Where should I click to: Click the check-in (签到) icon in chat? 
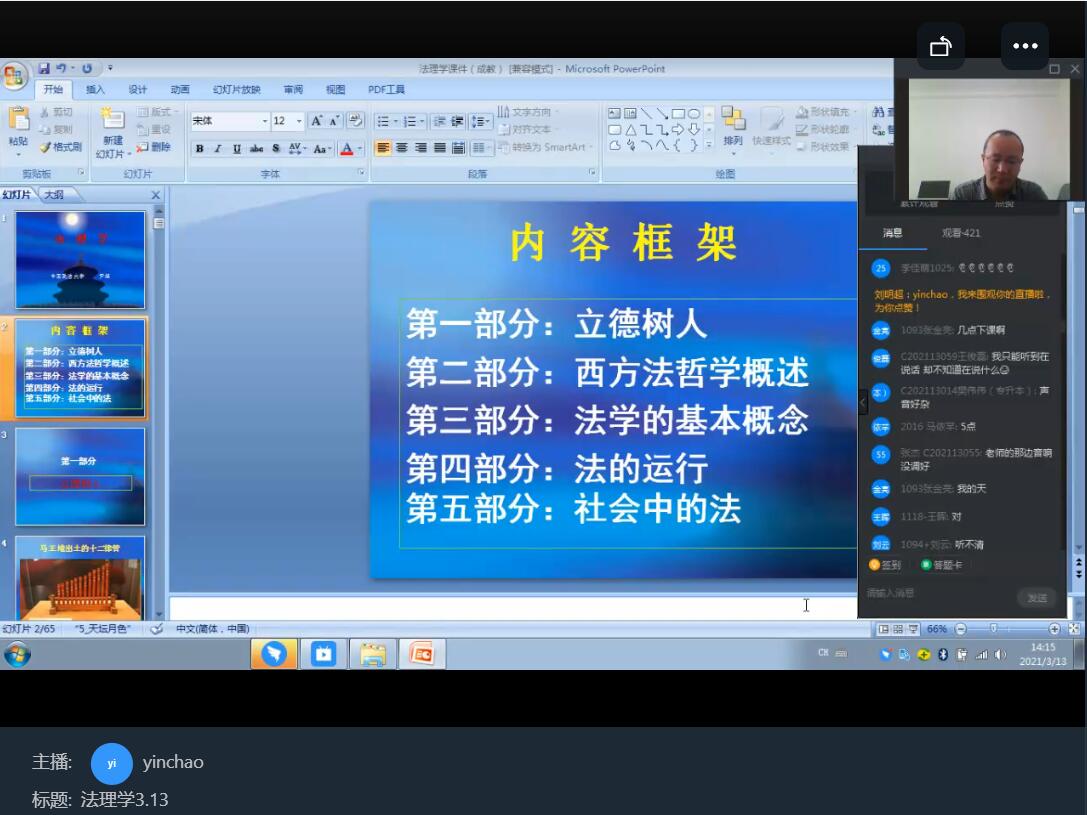875,565
